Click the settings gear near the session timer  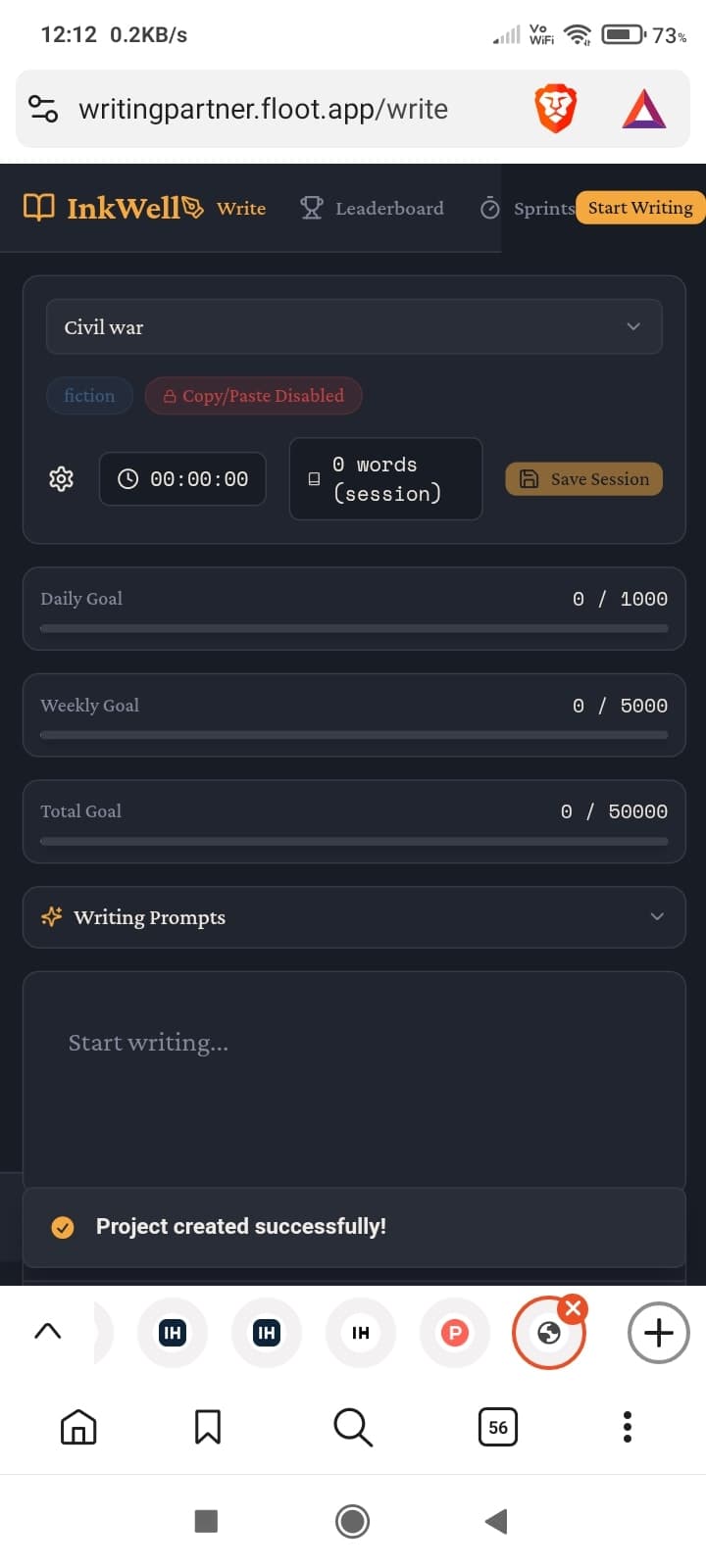point(61,479)
